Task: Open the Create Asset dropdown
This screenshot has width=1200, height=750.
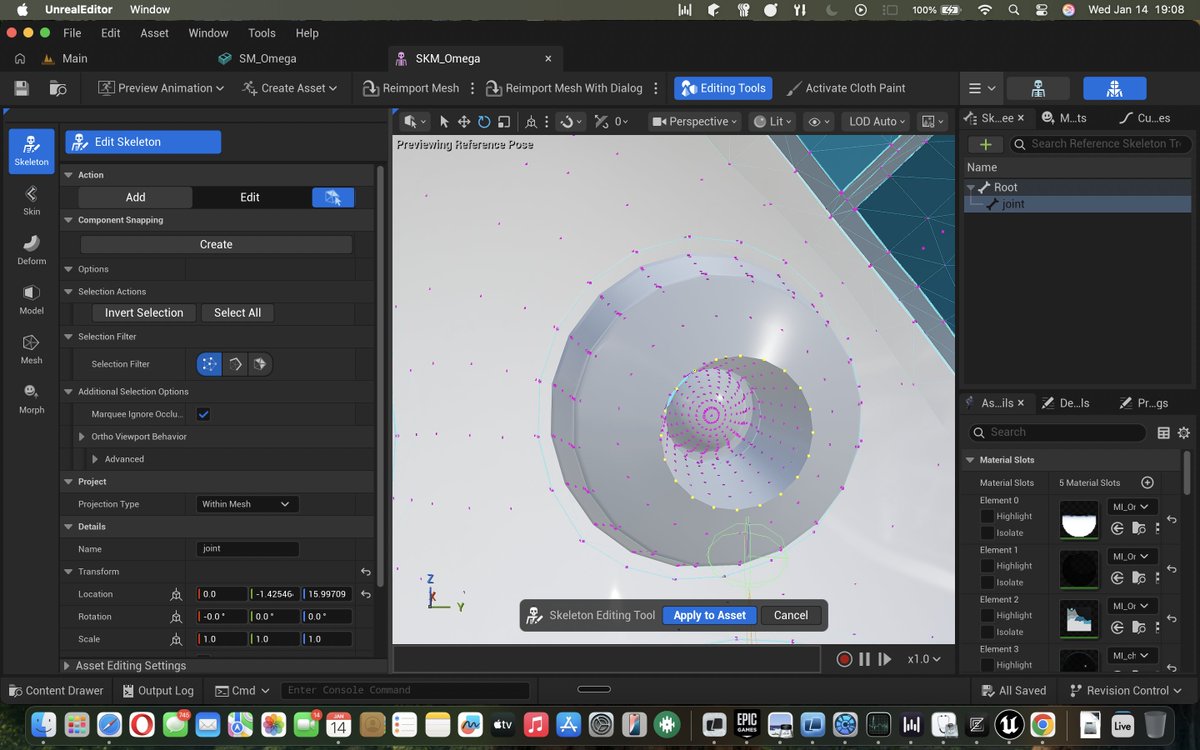Action: [289, 88]
